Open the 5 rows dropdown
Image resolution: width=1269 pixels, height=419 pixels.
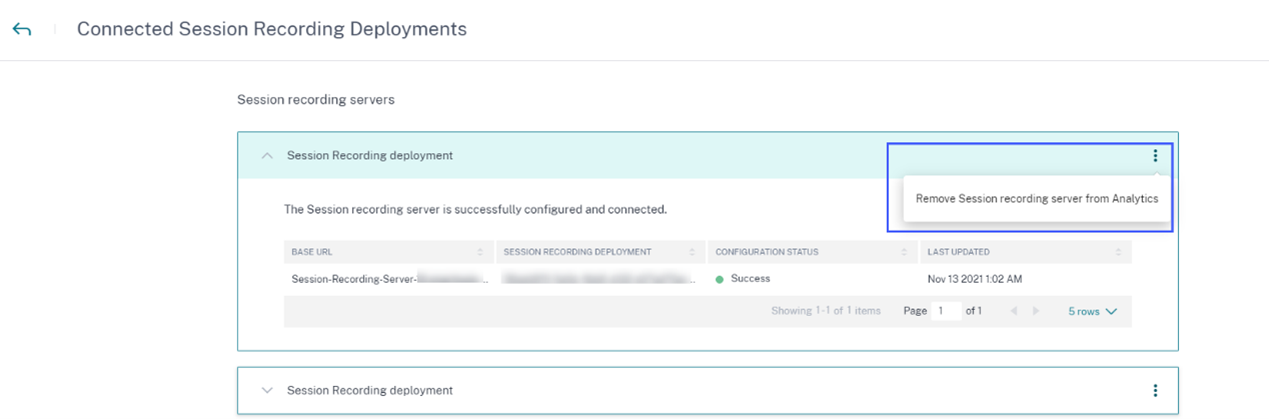click(x=1092, y=311)
